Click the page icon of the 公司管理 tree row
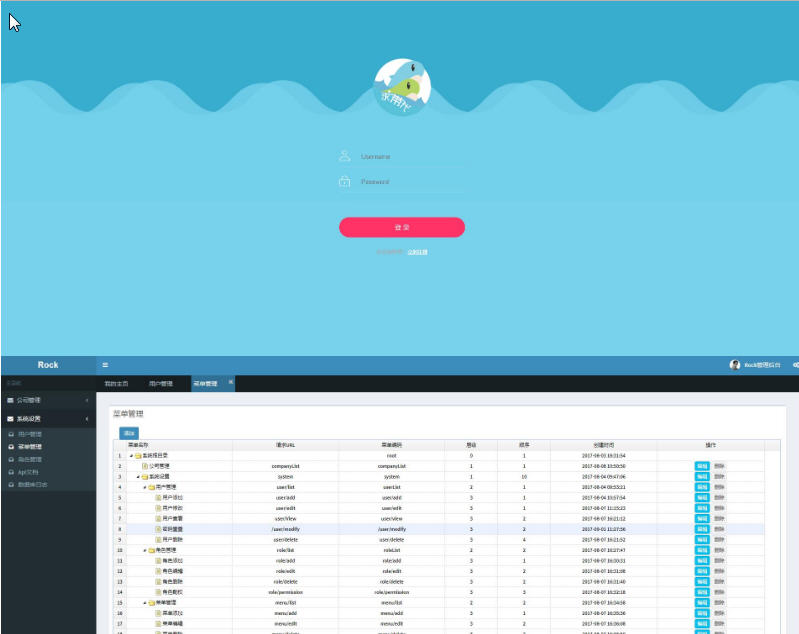This screenshot has width=799, height=634. tap(145, 466)
